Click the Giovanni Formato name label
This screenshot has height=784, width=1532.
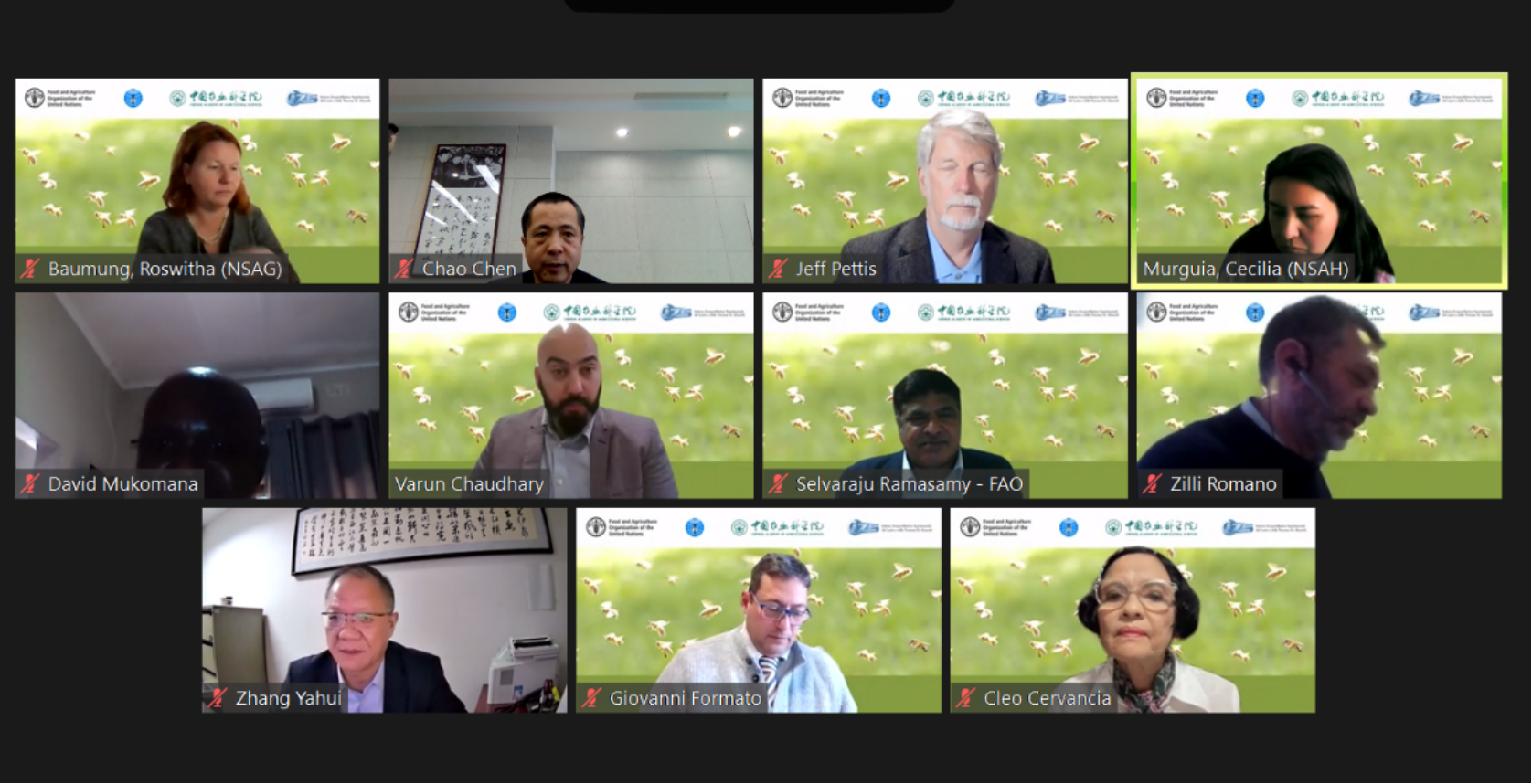click(x=686, y=699)
